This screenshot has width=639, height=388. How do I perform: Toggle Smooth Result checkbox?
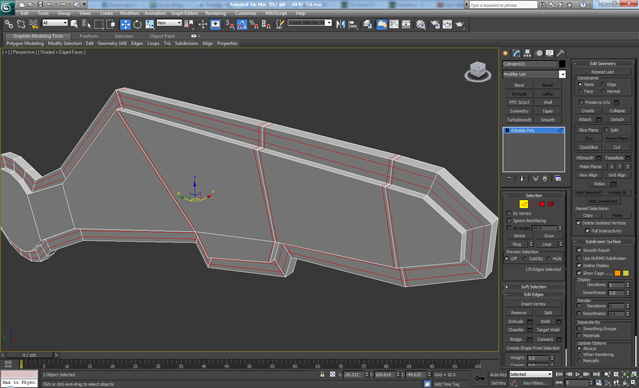point(579,250)
